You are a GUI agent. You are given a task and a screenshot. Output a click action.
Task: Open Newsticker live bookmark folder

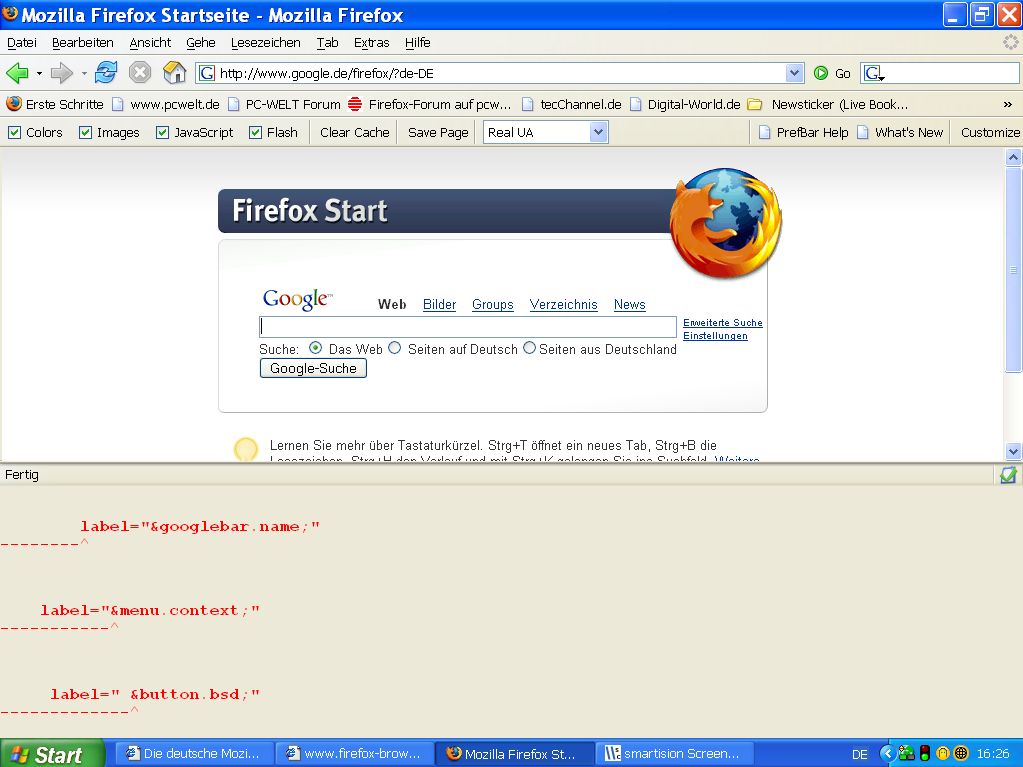point(827,104)
